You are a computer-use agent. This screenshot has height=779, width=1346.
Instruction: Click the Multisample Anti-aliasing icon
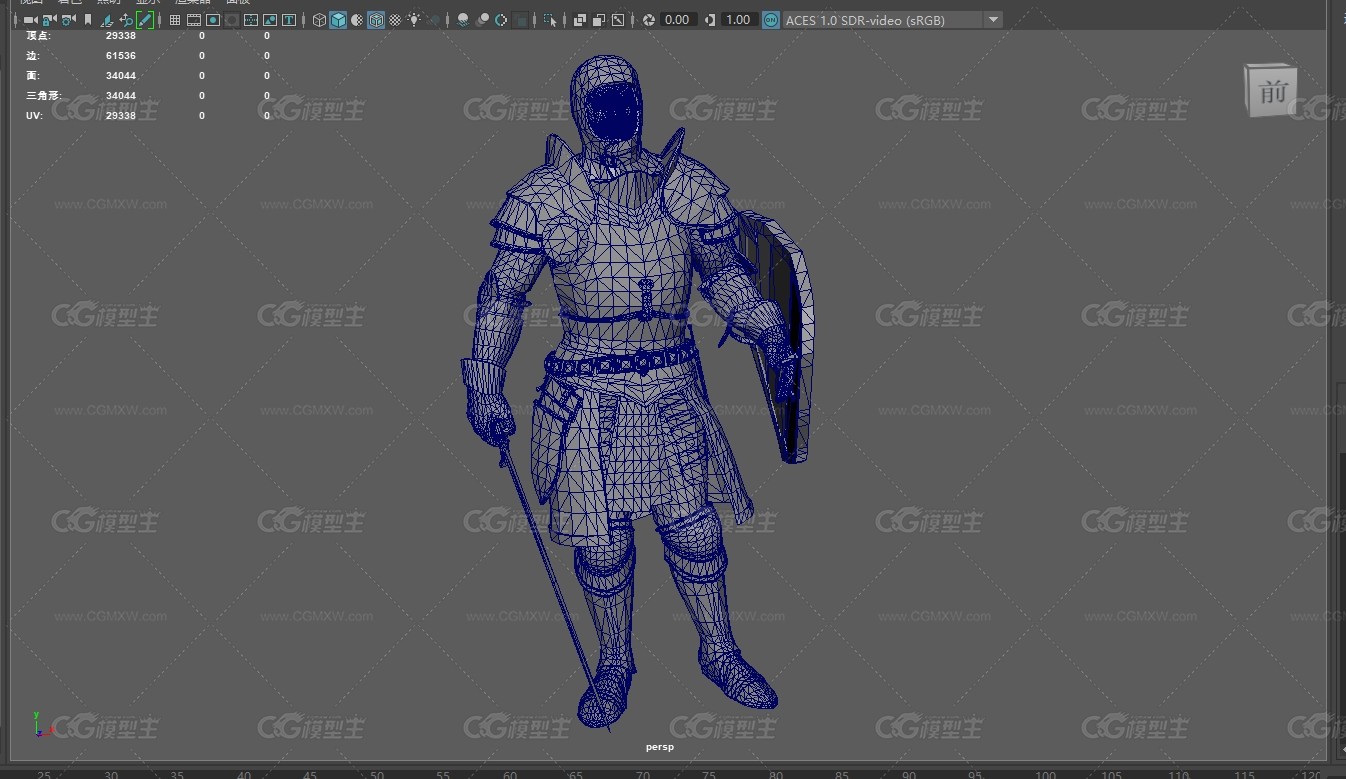click(x=501, y=20)
